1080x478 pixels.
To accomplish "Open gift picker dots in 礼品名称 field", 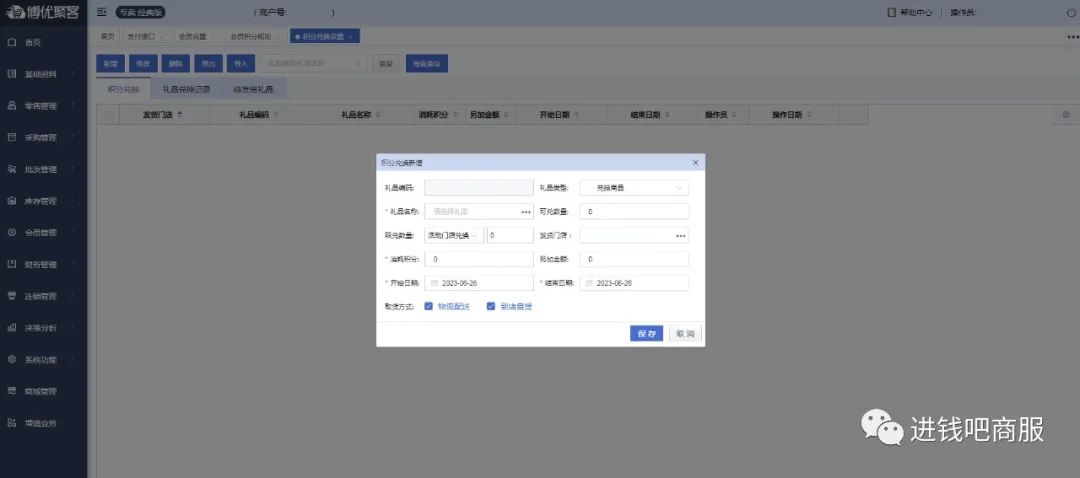I will click(x=526, y=212).
